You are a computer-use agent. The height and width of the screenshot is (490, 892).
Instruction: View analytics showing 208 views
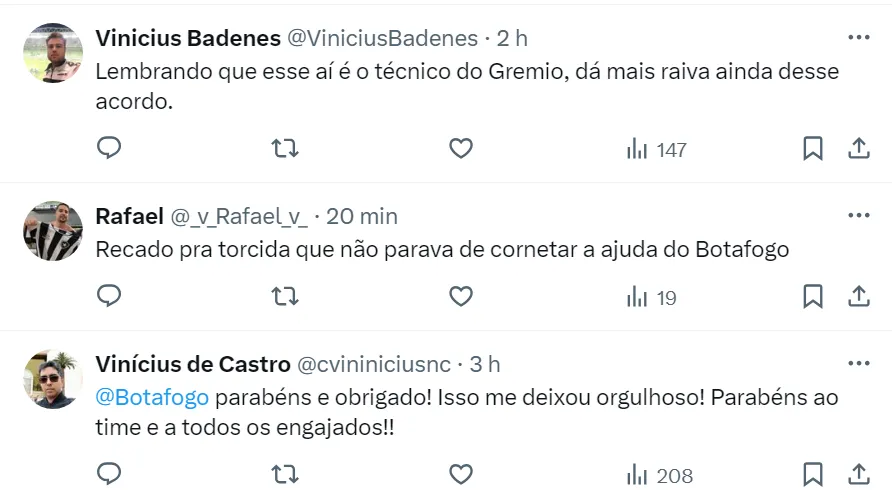point(659,475)
